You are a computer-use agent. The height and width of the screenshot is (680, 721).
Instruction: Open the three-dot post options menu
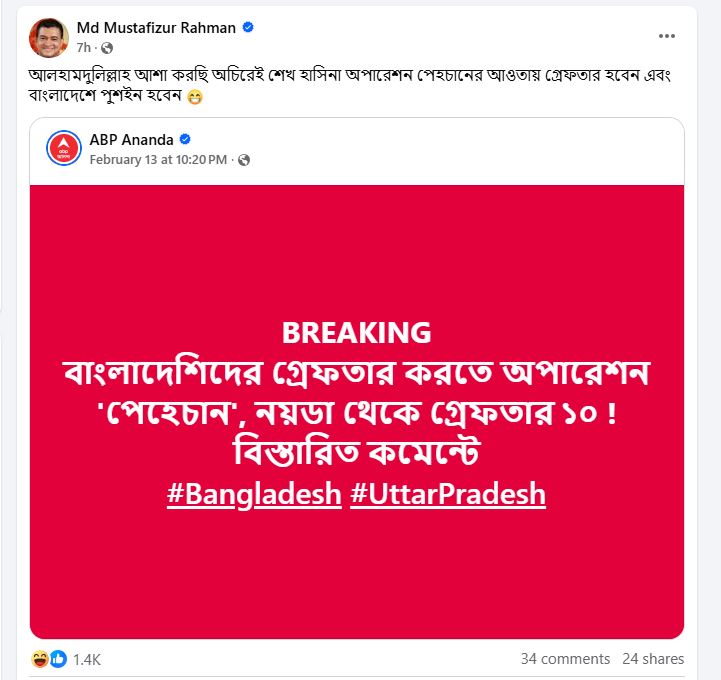coord(667,36)
